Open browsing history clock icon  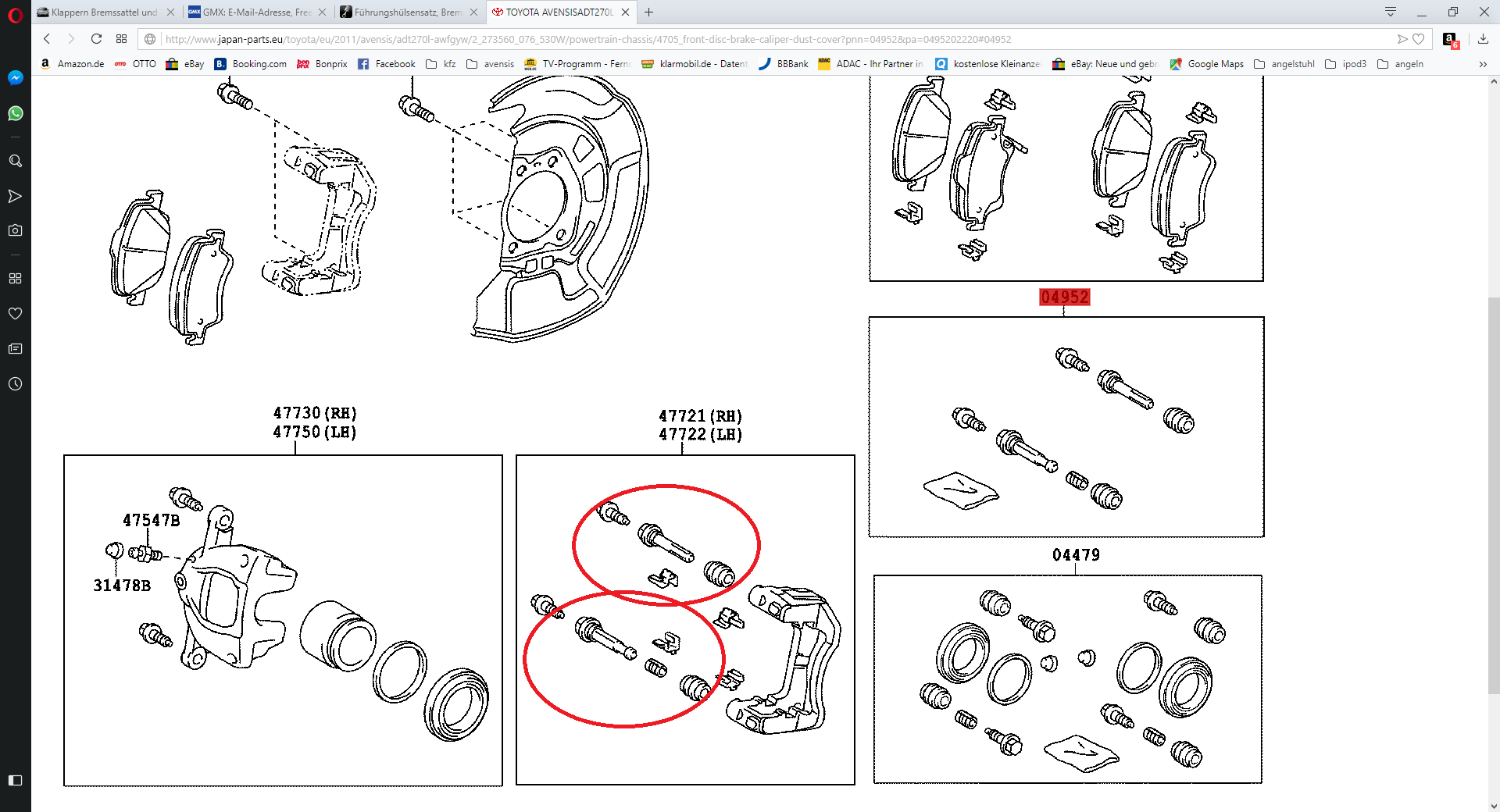[15, 383]
